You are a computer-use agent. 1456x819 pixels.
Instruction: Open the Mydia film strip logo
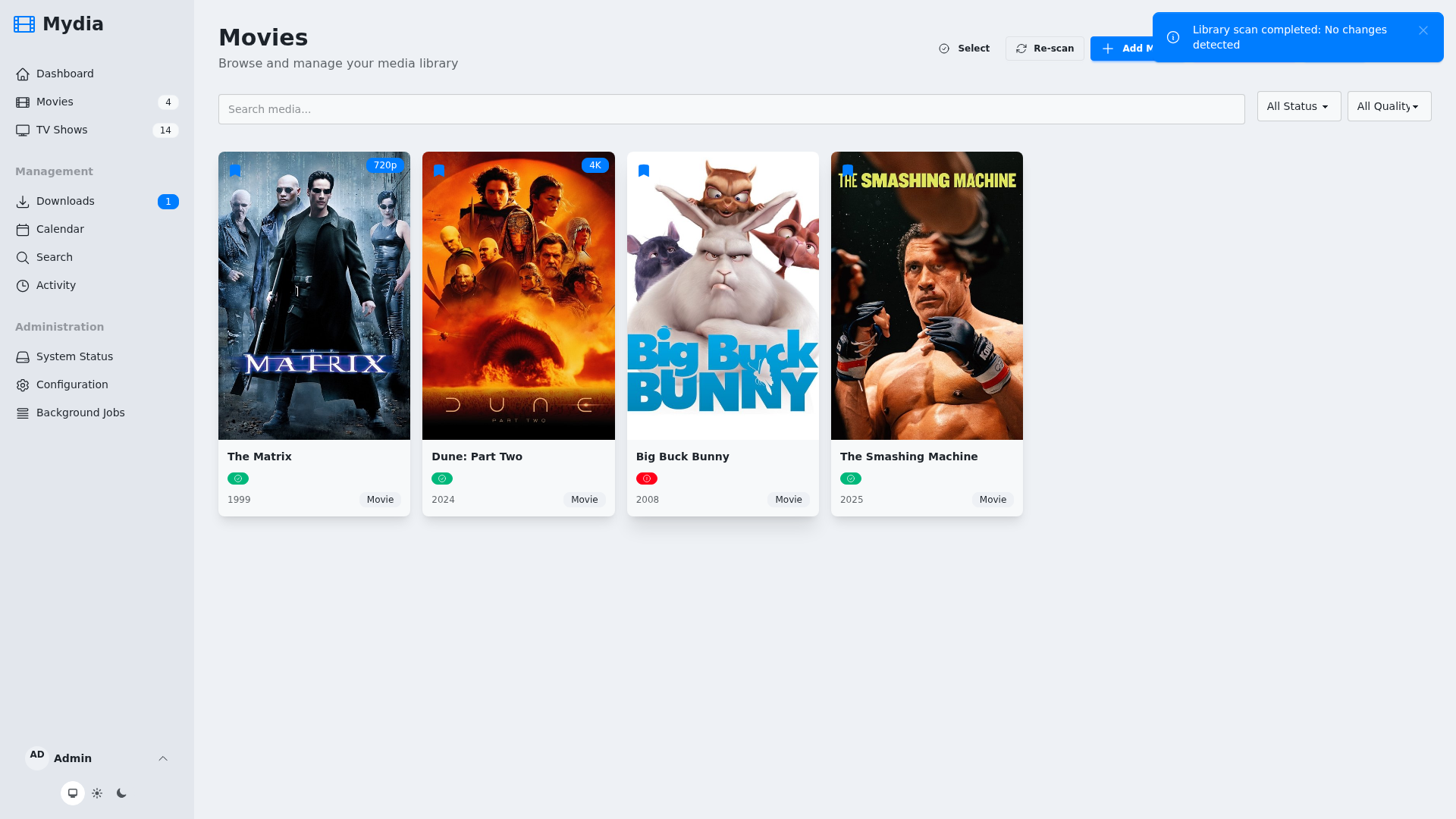point(24,24)
